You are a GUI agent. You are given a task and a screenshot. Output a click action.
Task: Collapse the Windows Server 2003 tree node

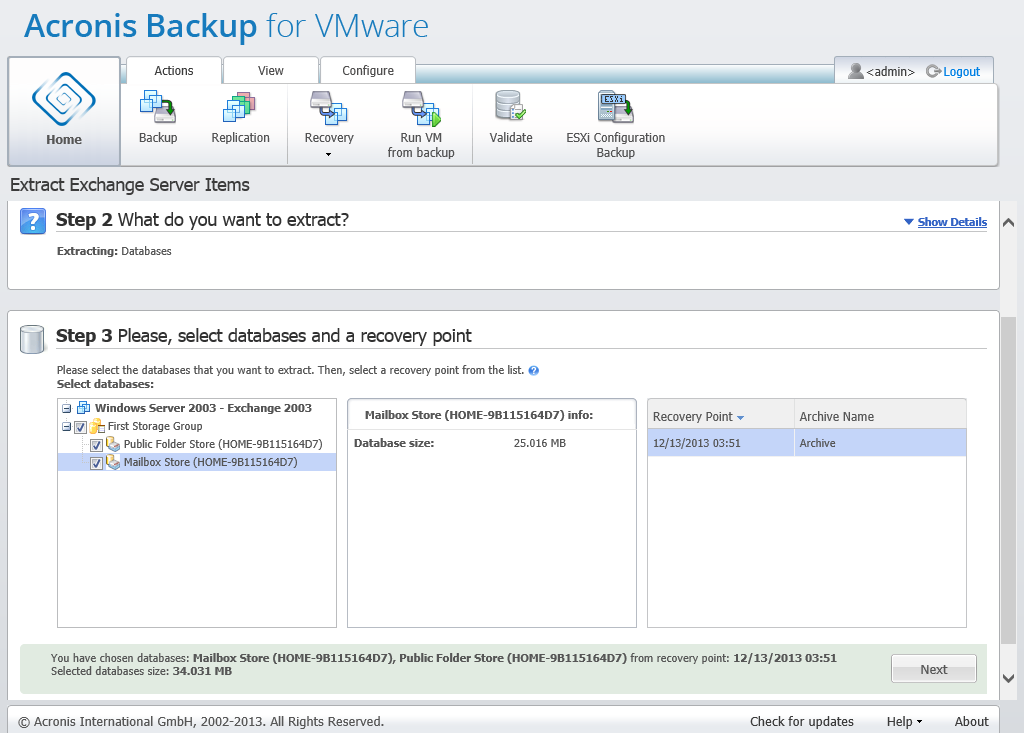click(66, 408)
